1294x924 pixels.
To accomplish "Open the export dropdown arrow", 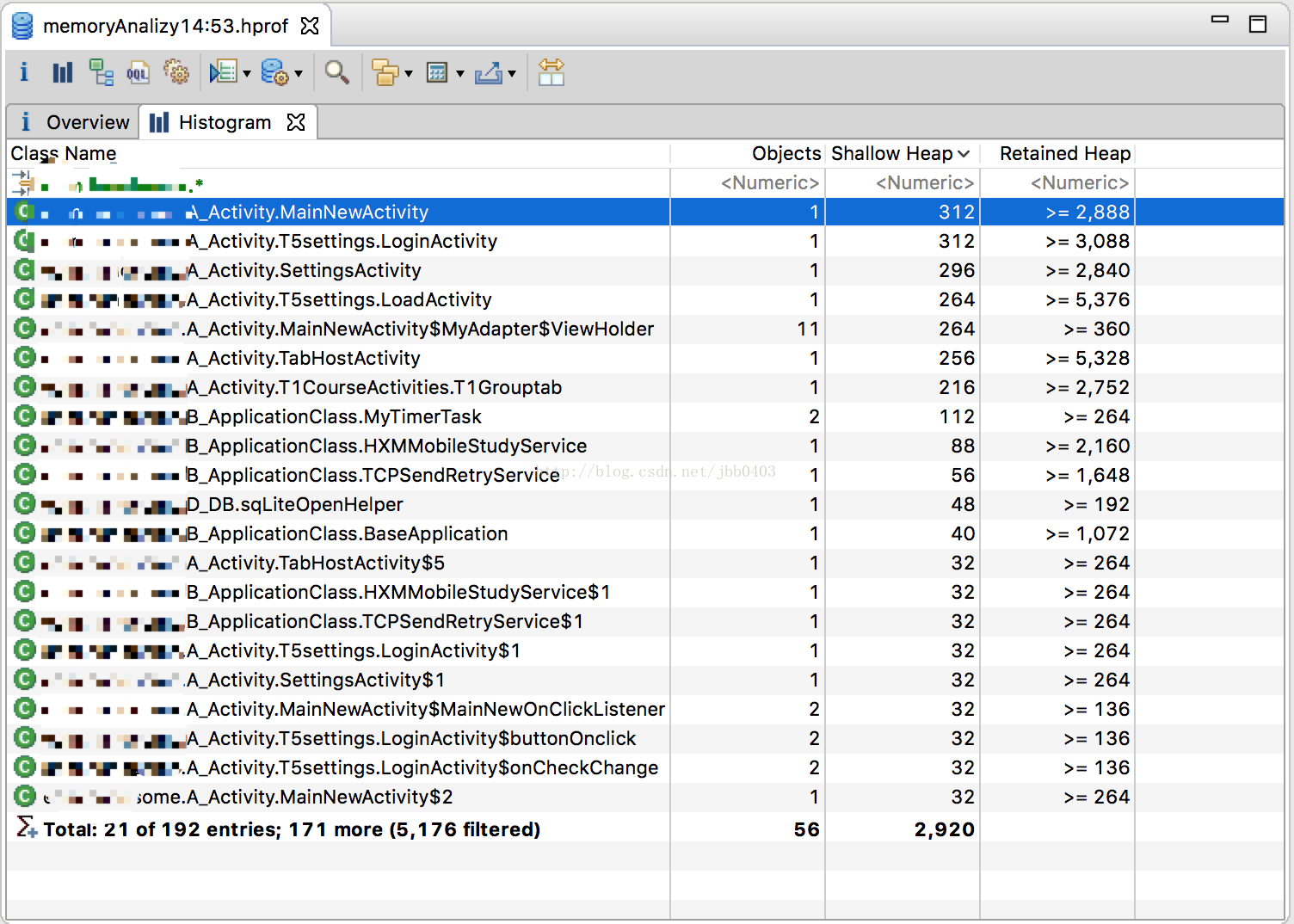I will 512,74.
